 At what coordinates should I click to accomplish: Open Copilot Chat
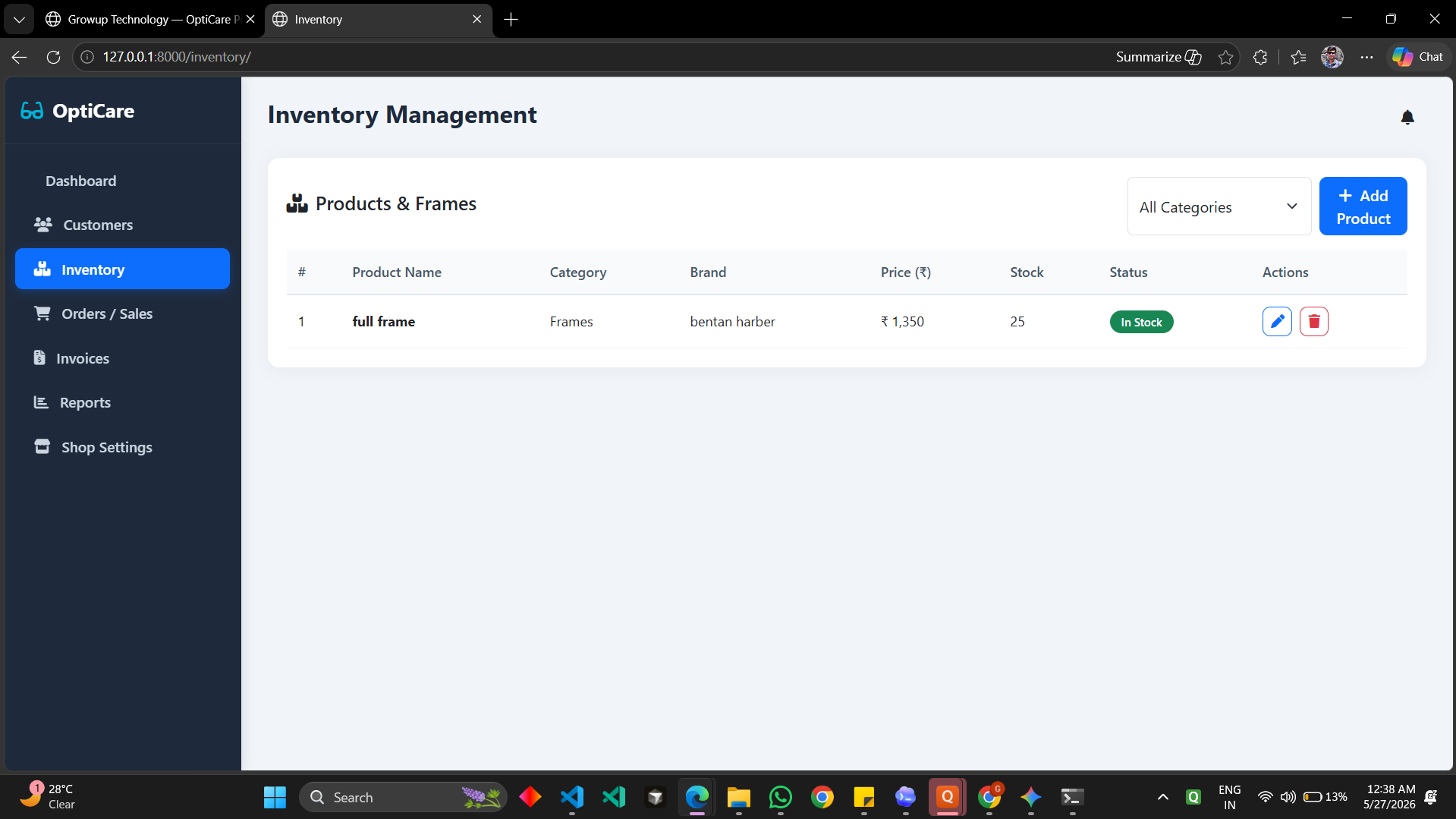tap(1418, 57)
